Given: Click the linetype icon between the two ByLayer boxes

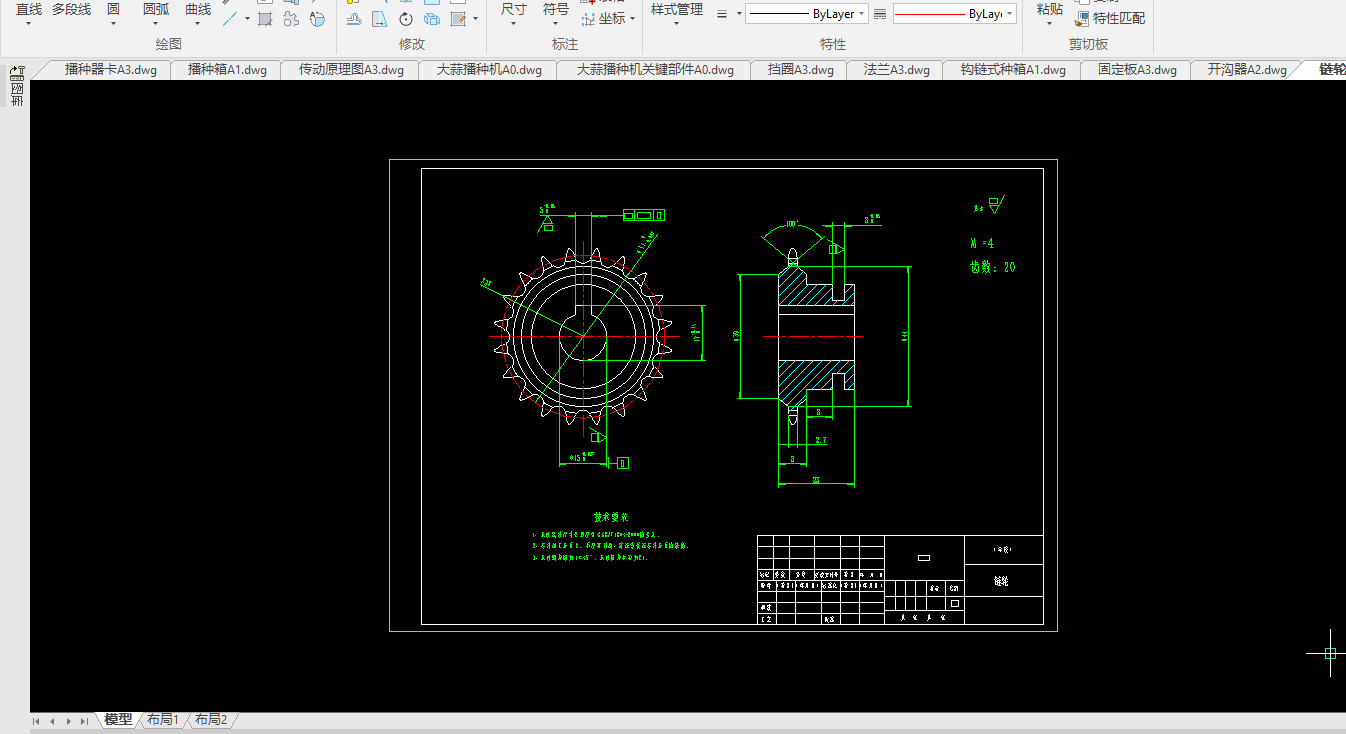Looking at the screenshot, I should pos(880,14).
